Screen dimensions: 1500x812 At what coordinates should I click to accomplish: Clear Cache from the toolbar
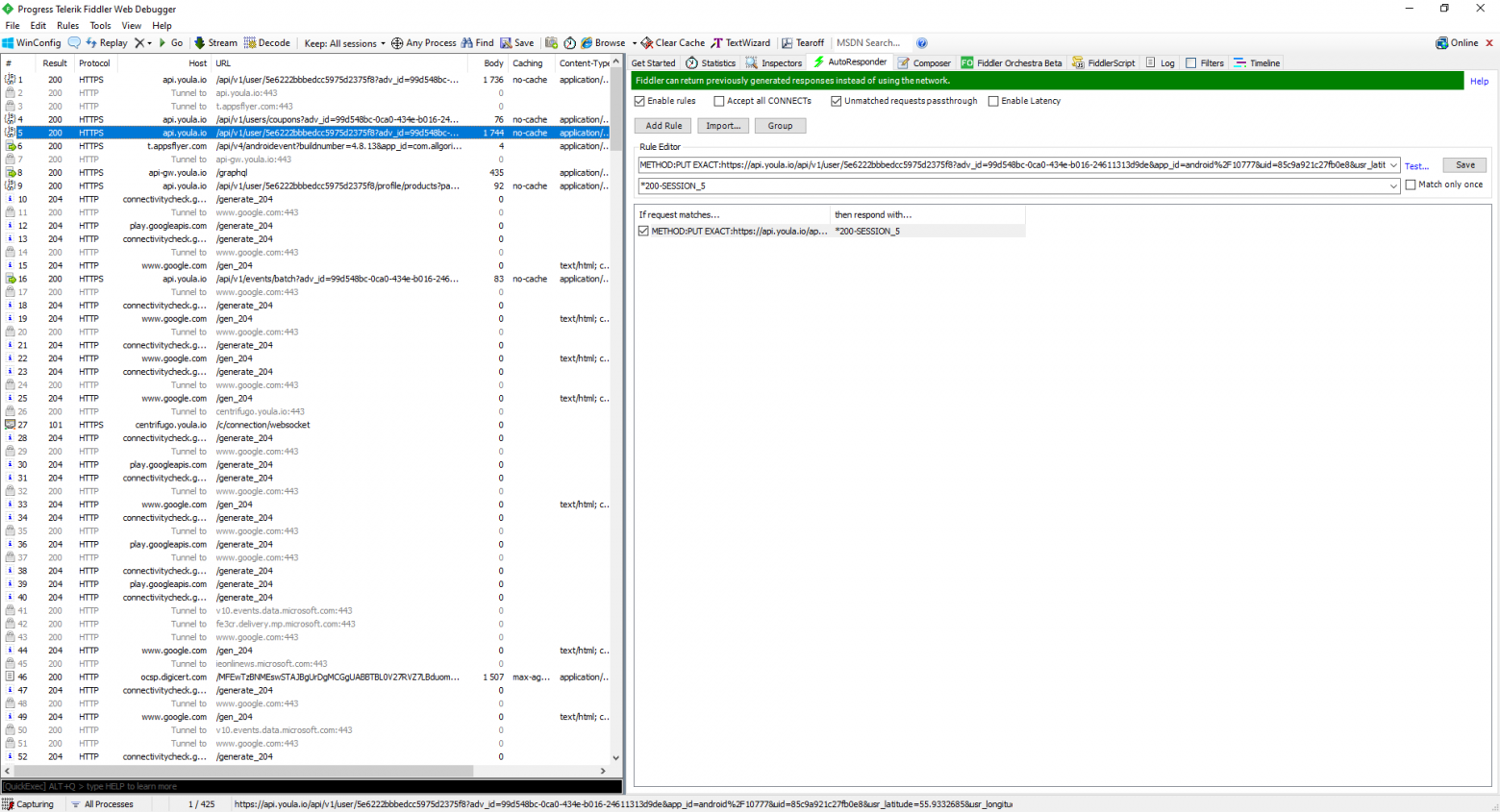[x=673, y=43]
